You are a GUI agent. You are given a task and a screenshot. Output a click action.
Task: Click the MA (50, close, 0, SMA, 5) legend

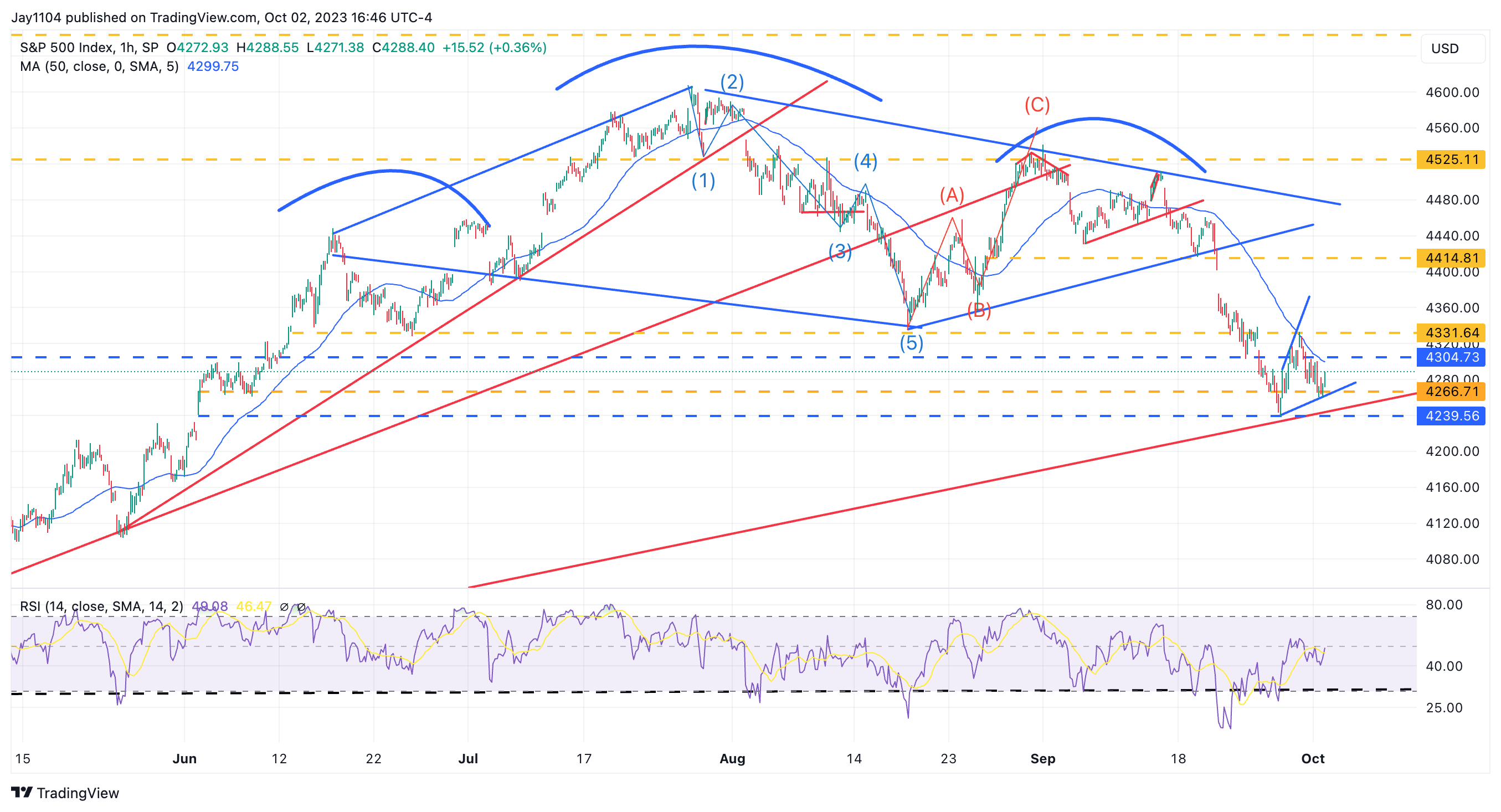(x=100, y=66)
